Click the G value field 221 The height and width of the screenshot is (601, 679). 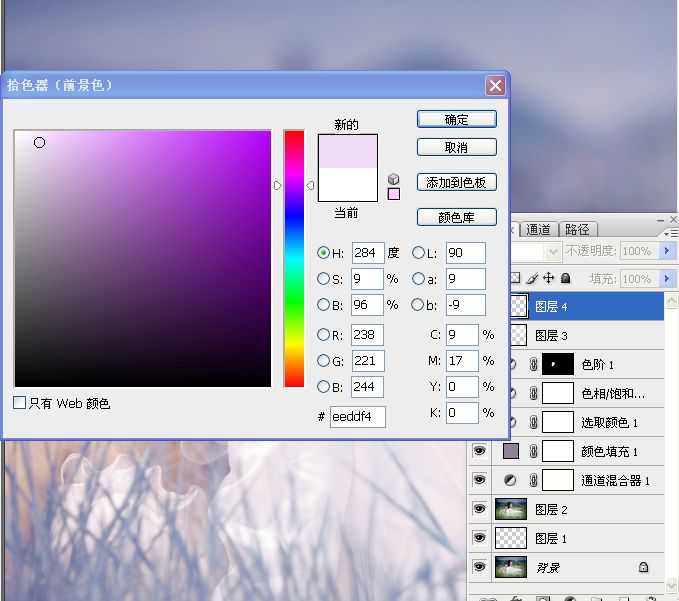pos(368,361)
